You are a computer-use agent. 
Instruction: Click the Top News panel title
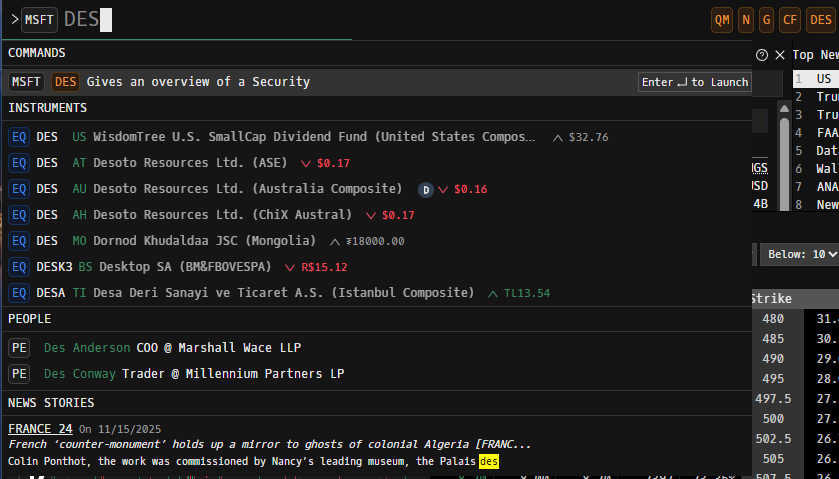pyautogui.click(x=815, y=55)
